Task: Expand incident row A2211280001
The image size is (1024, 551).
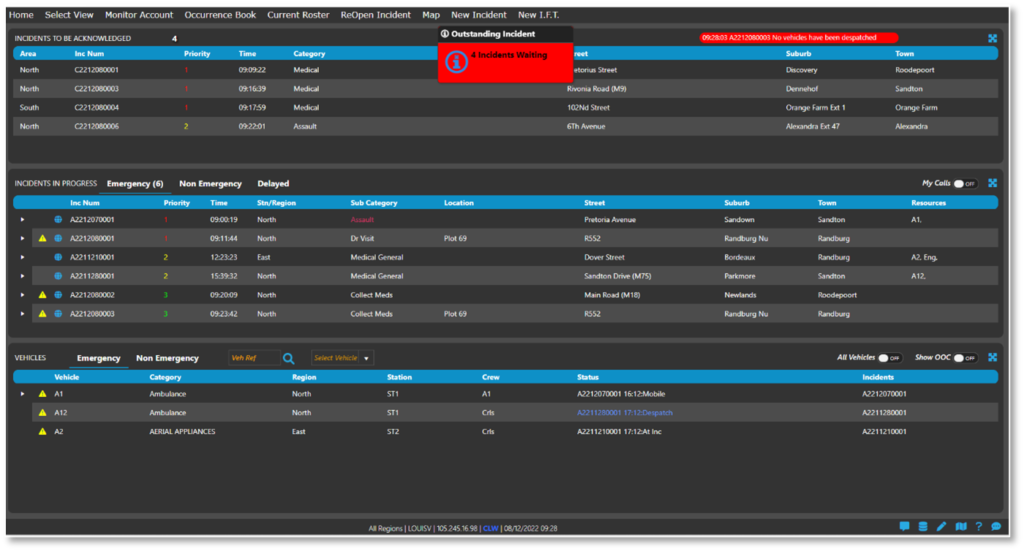Action: (x=22, y=276)
